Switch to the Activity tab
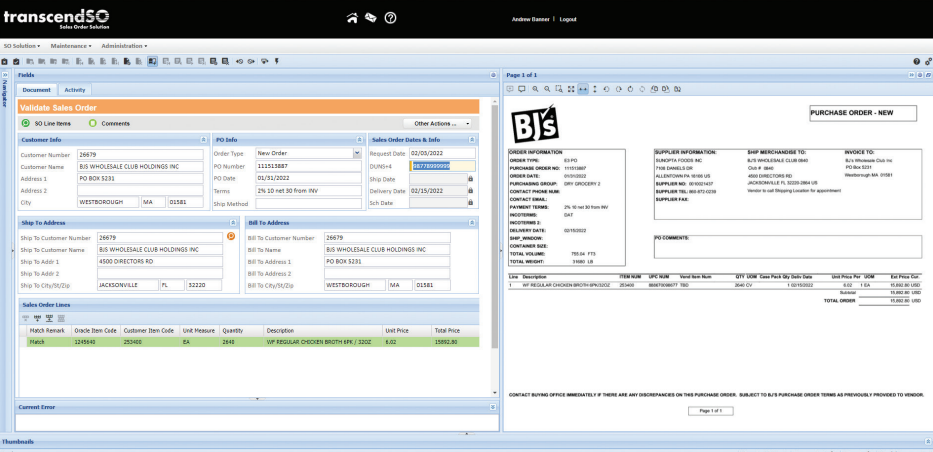The width and height of the screenshot is (933, 452). (75, 90)
